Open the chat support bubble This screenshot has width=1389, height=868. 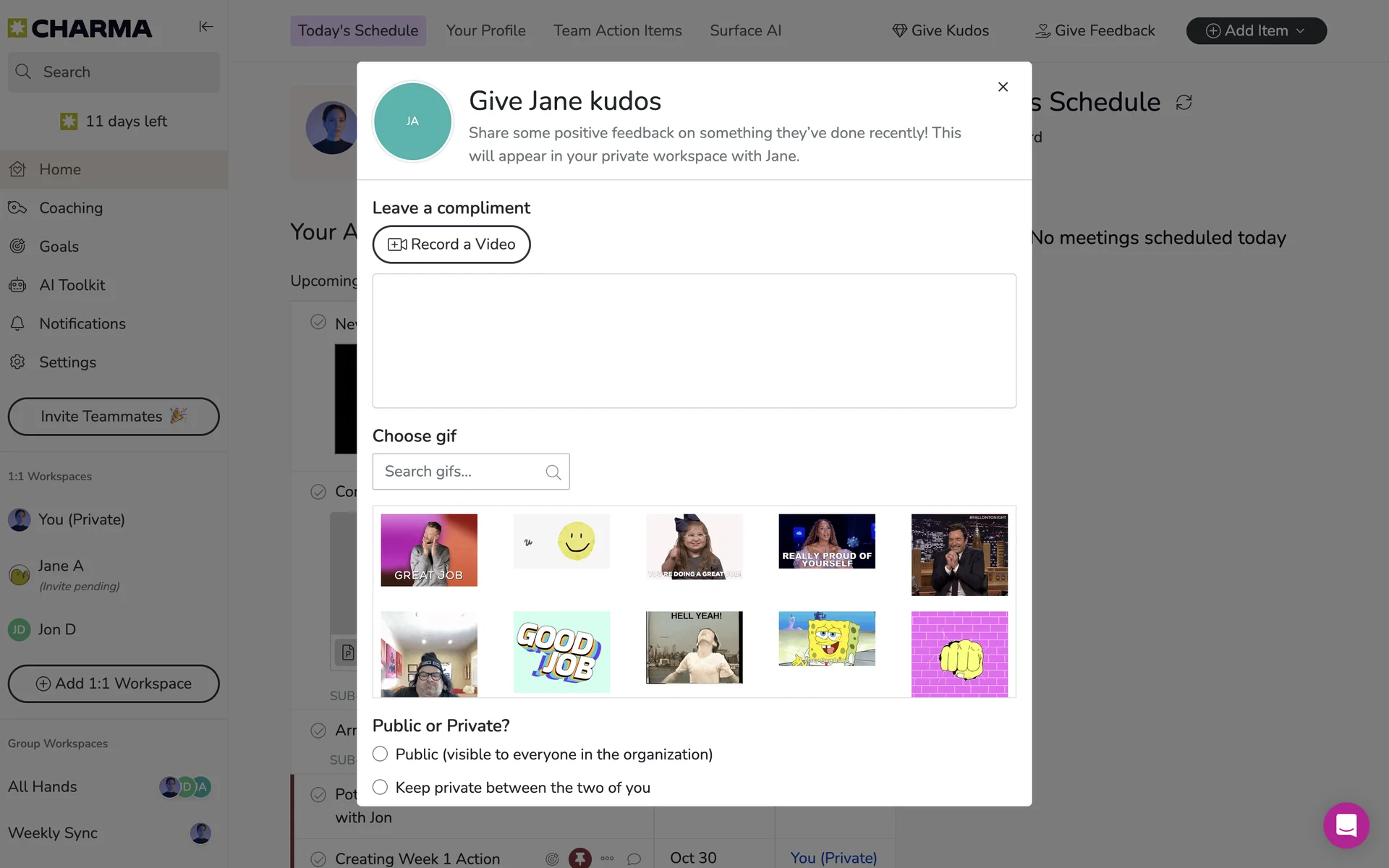(1346, 825)
